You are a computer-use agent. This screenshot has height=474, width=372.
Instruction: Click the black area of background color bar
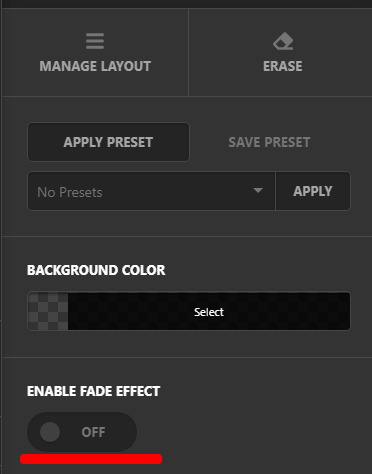[209, 311]
